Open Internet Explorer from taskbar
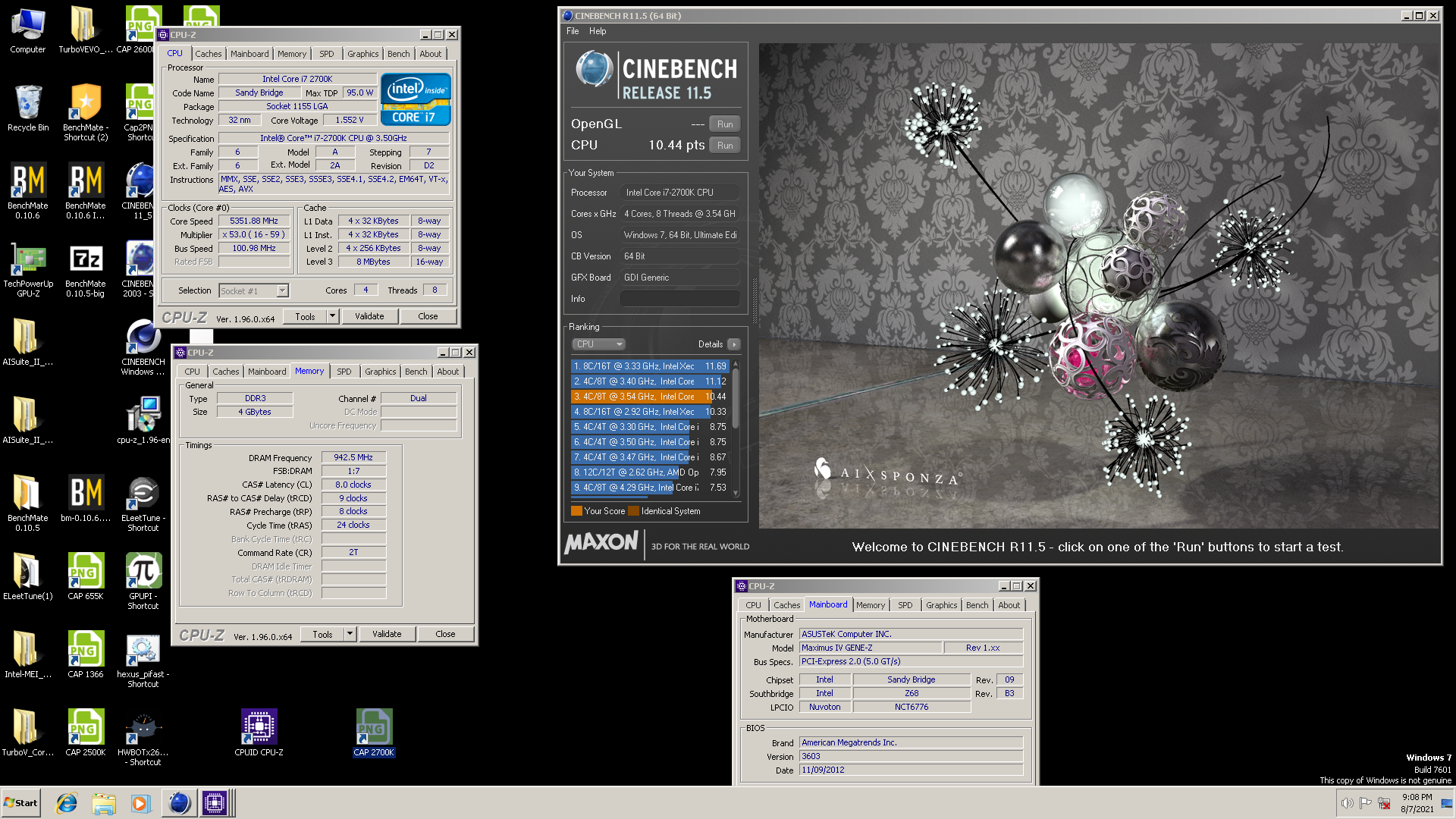 click(67, 803)
